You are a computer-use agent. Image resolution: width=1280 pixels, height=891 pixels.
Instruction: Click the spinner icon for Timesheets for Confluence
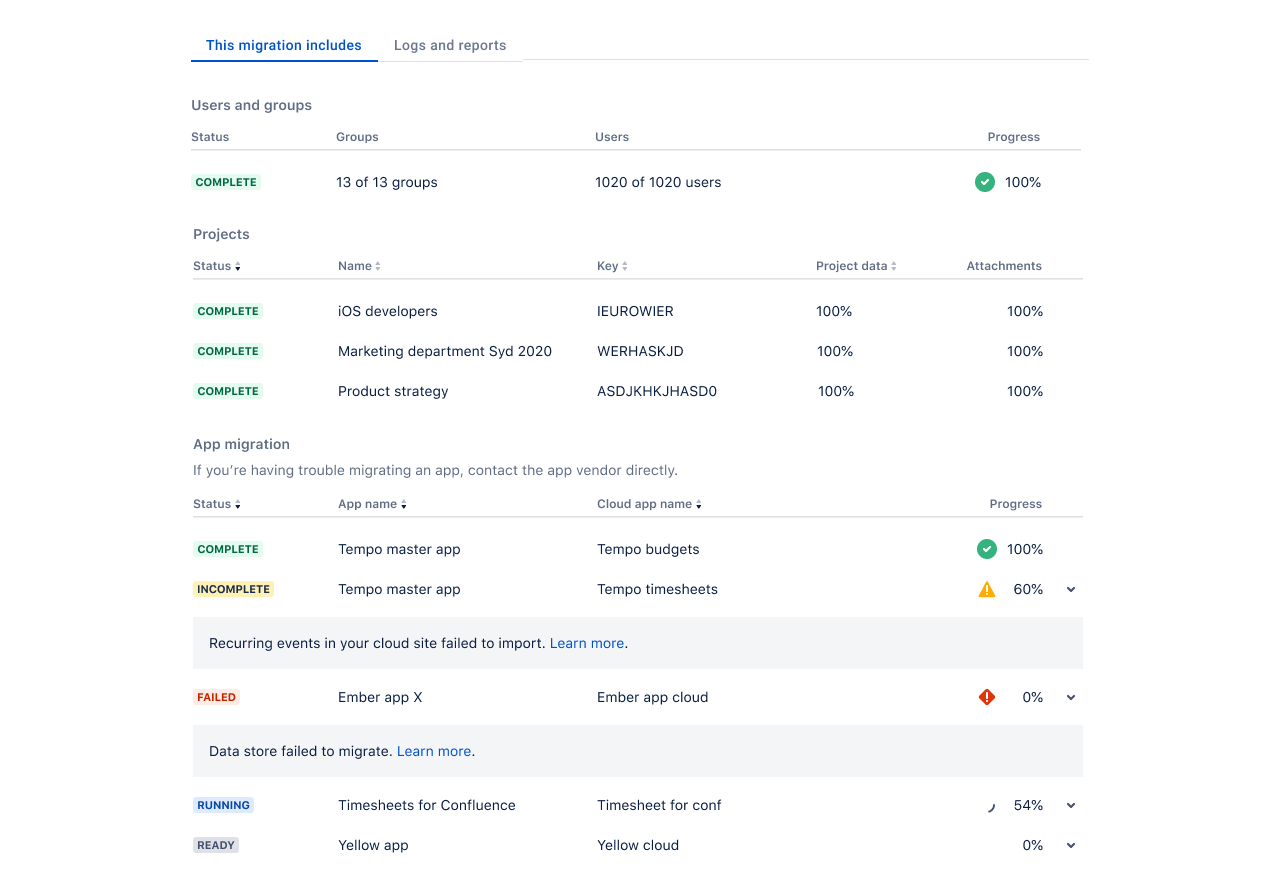[x=990, y=806]
